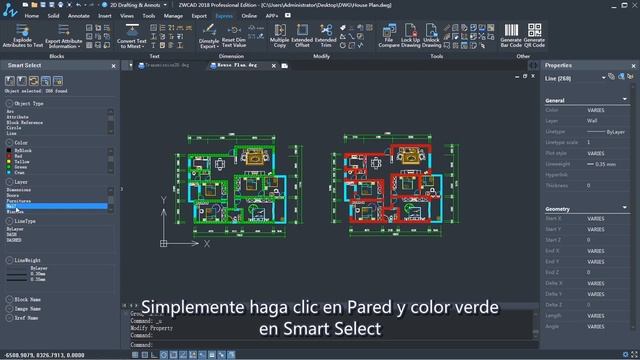640x360 pixels.
Task: Click the Undo arrow in quick access toolbar
Action: [78, 5]
